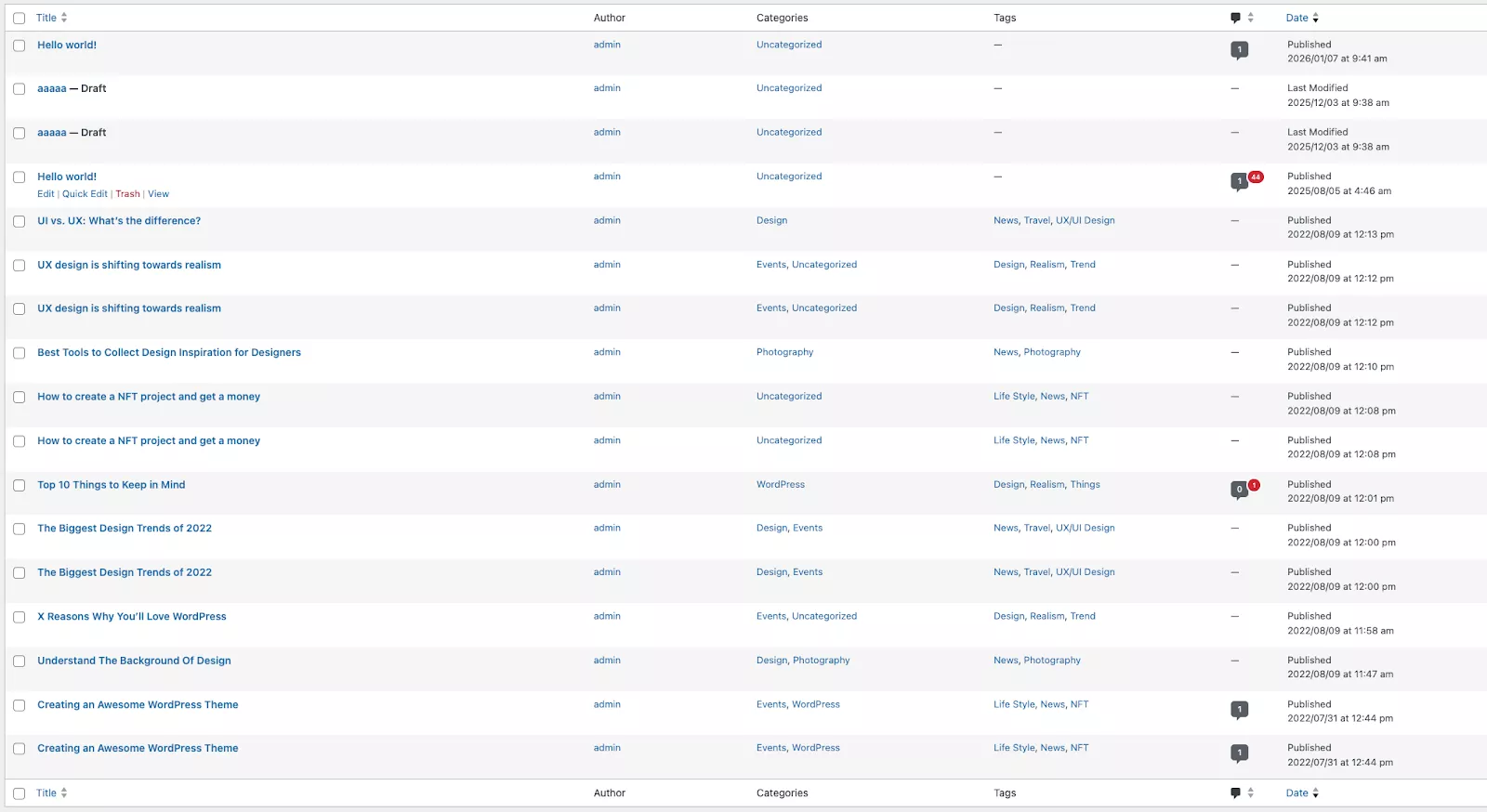Click sort arrows next to Title in header
This screenshot has height=812, width=1487.
(64, 18)
